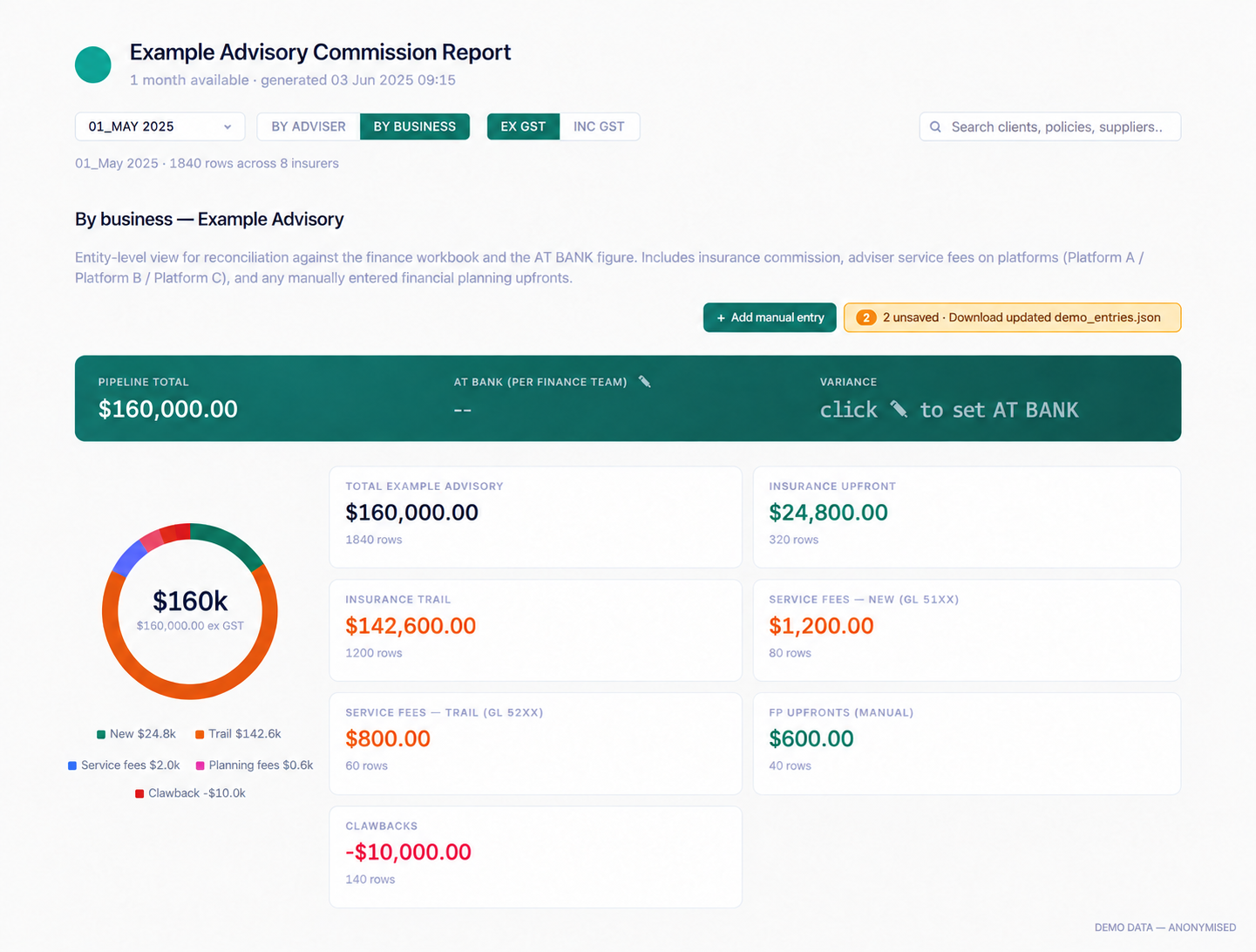Choose the EX GST option

523,126
